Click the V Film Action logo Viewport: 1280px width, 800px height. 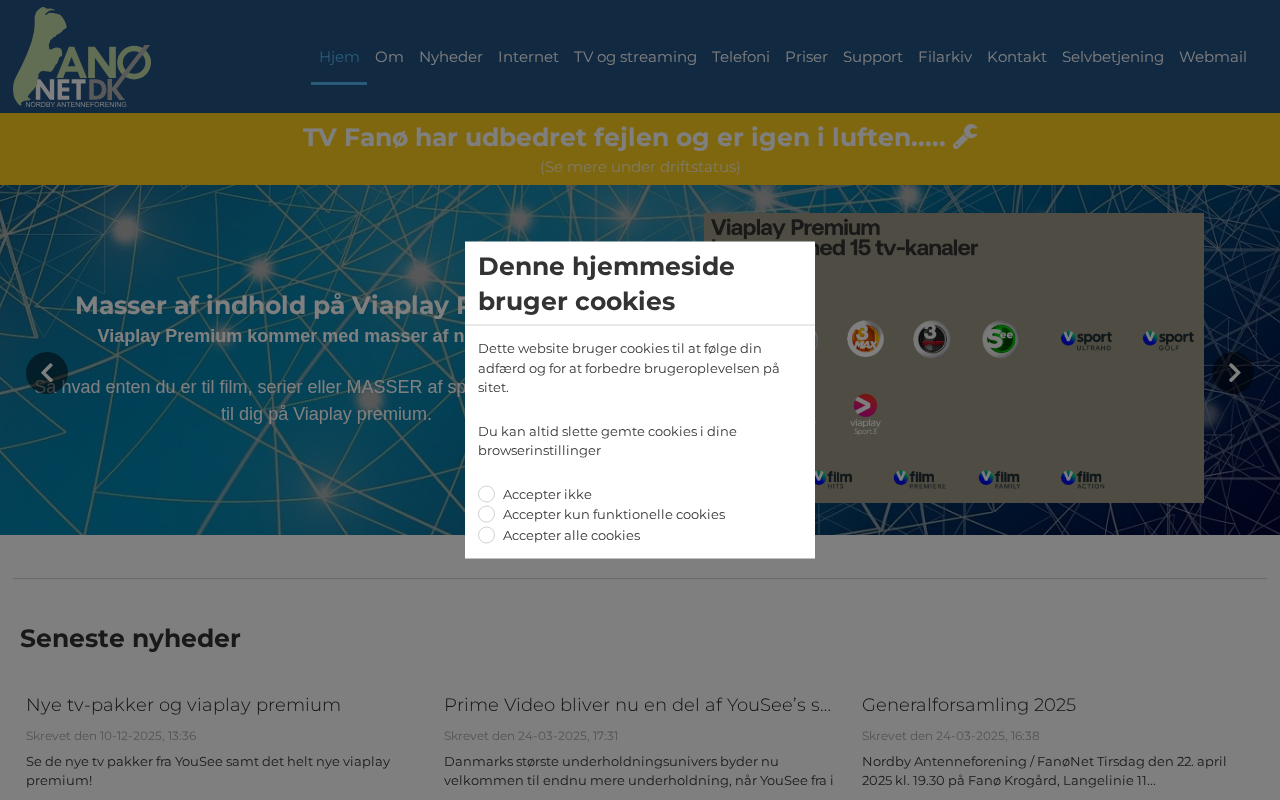1083,479
